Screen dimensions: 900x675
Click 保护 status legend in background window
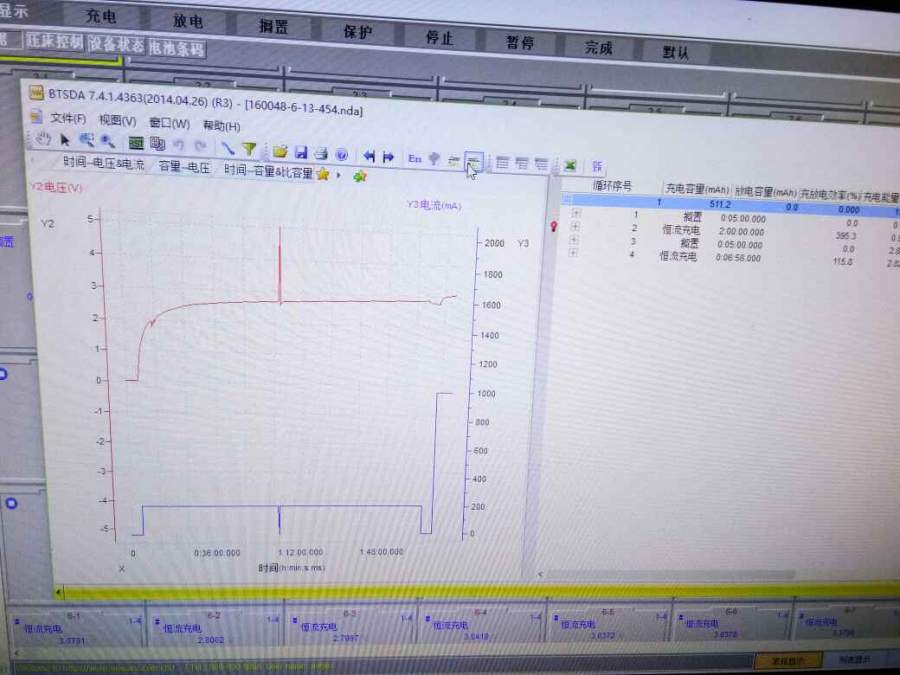point(358,32)
